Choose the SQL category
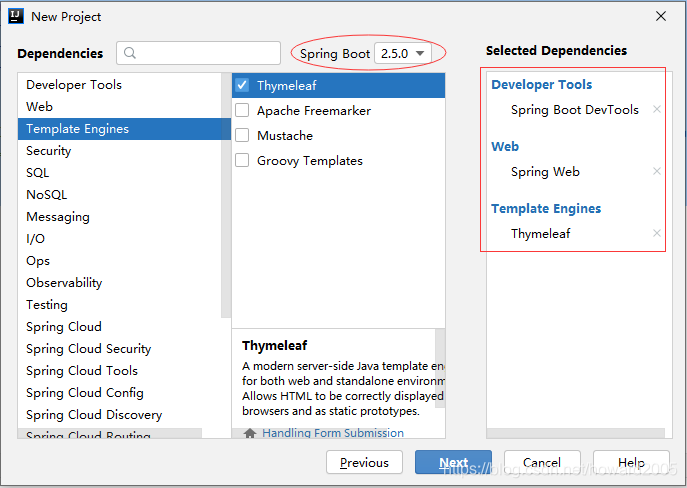The width and height of the screenshot is (687, 488). tap(120, 173)
